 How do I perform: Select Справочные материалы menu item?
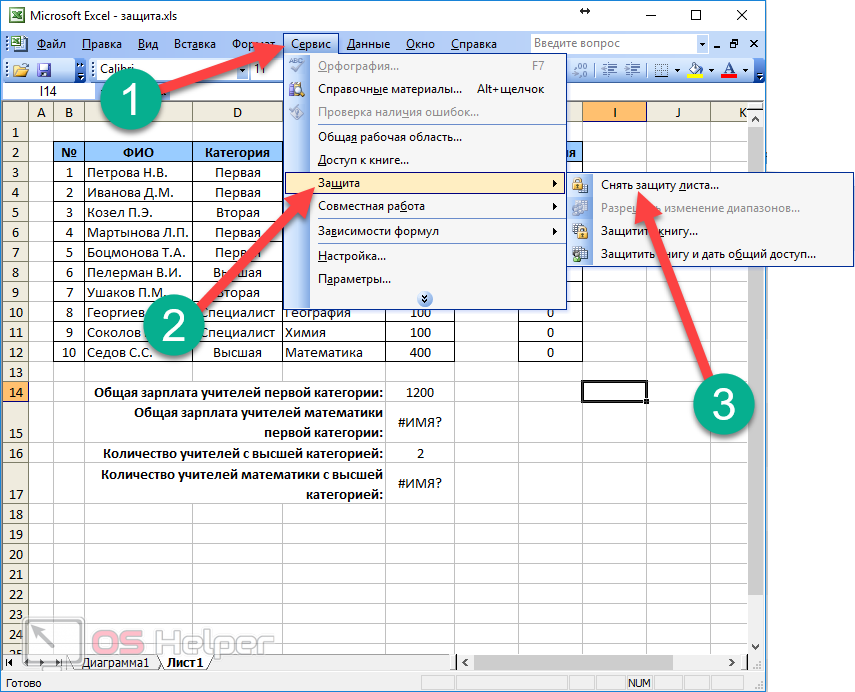pos(426,89)
